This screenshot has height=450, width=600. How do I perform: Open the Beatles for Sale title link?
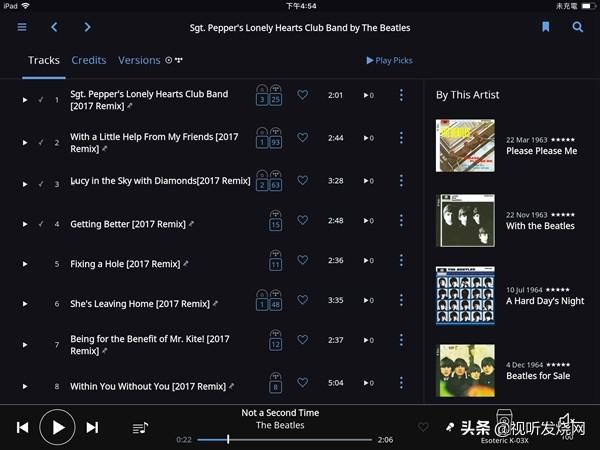pyautogui.click(x=538, y=376)
